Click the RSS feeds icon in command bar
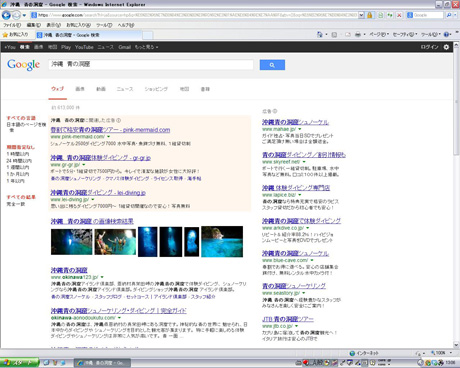This screenshot has width=460, height=368. (334, 34)
